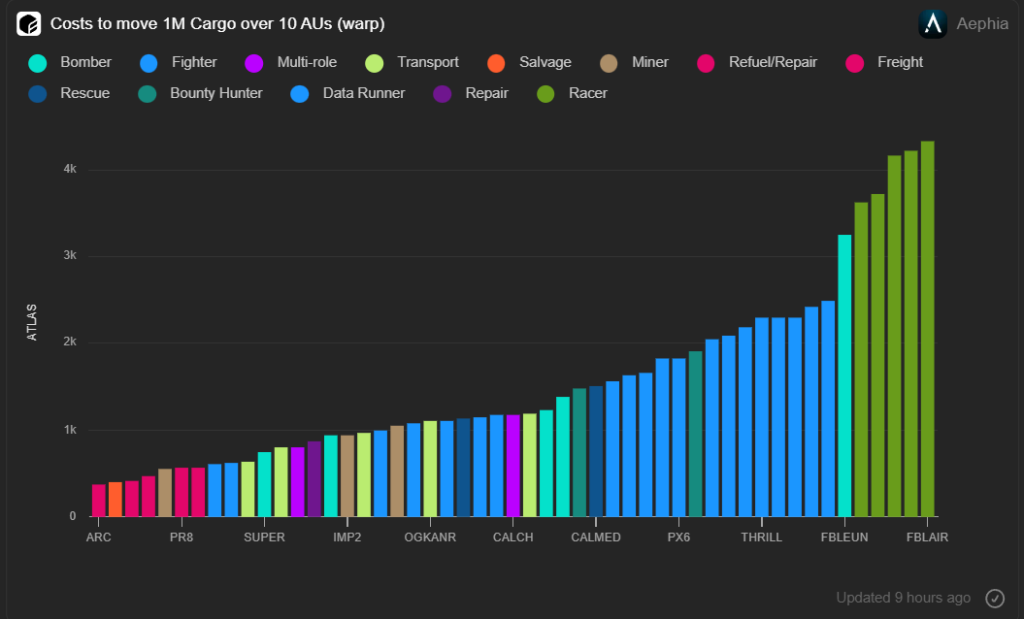The height and width of the screenshot is (619, 1024).
Task: Toggle the Transport legend series
Action: 412,63
